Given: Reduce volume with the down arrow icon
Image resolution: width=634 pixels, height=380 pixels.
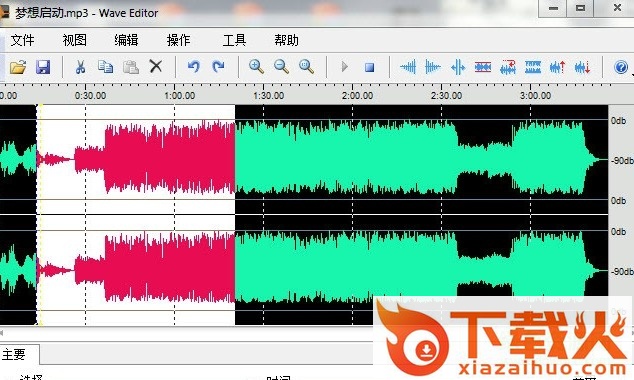Looking at the screenshot, I should [x=583, y=67].
